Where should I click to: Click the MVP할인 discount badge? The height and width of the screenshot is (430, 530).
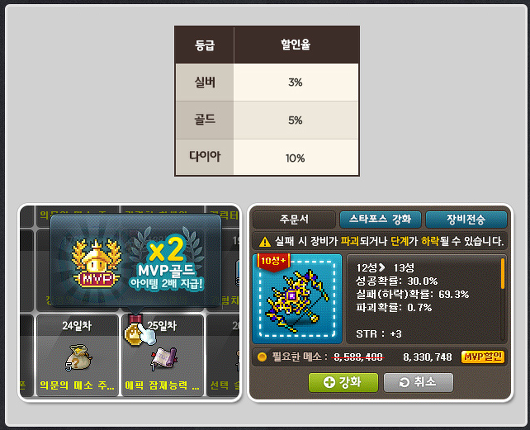coord(483,357)
